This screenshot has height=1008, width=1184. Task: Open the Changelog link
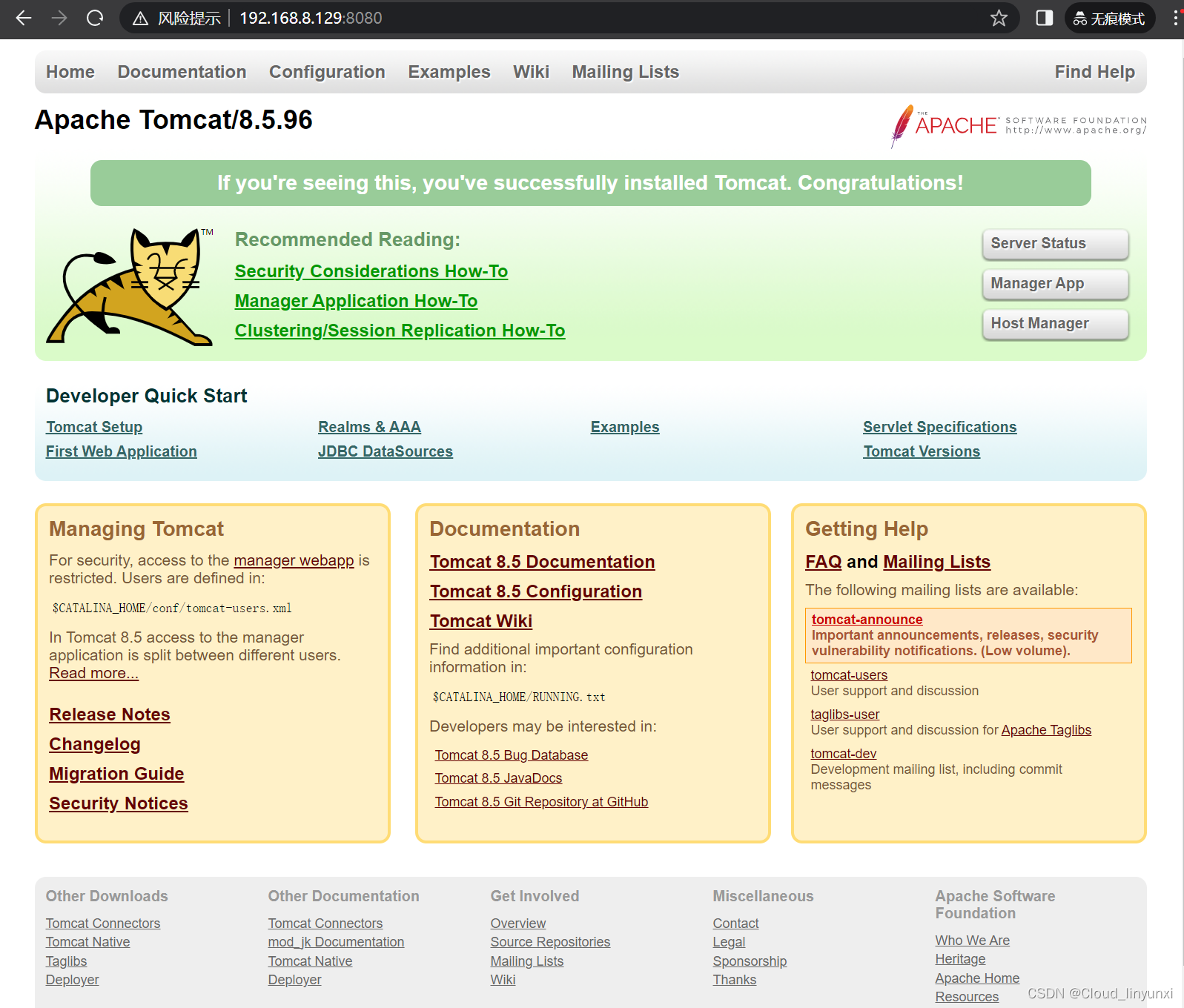coord(95,744)
